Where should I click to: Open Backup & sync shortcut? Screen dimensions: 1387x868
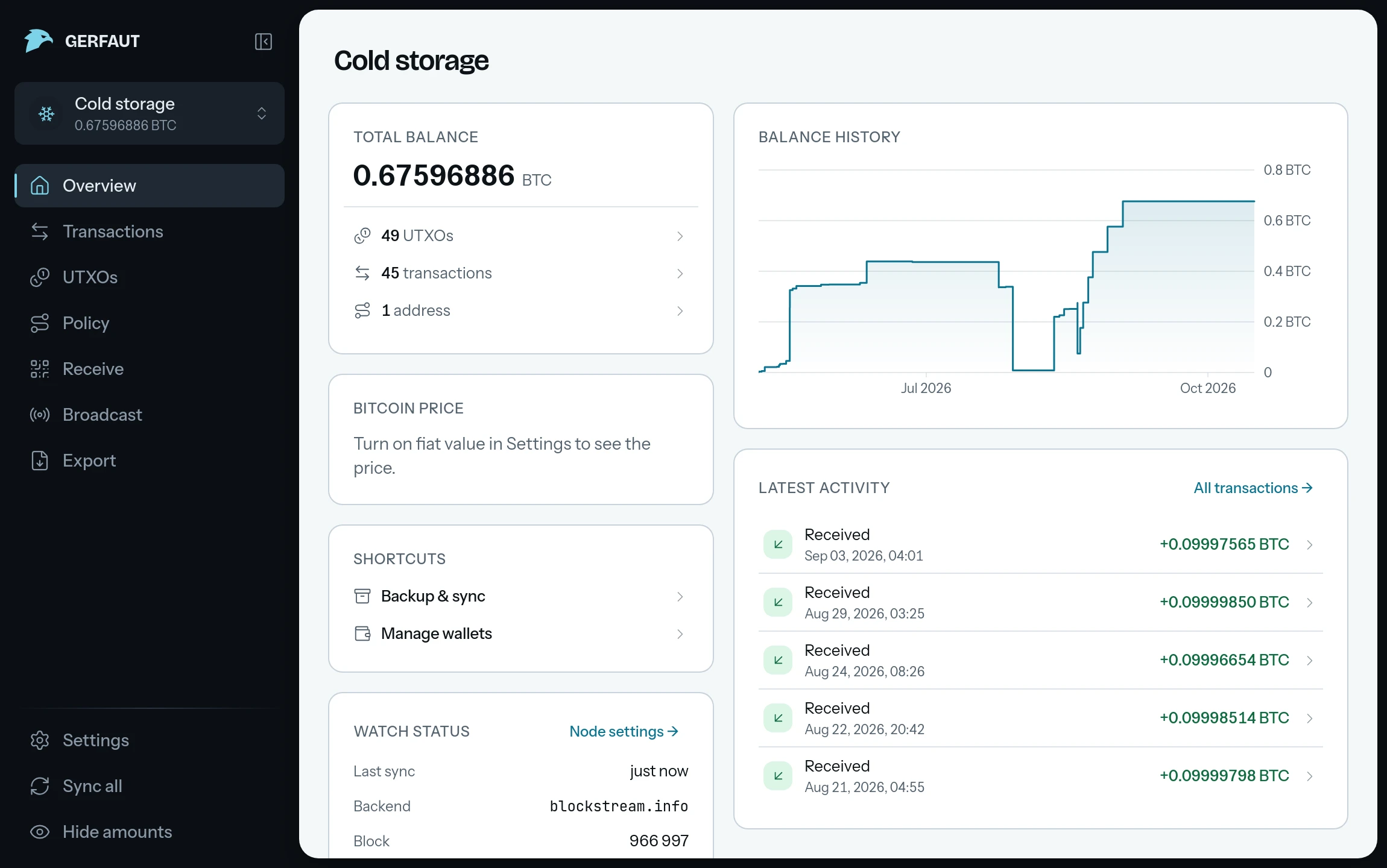[x=521, y=596]
